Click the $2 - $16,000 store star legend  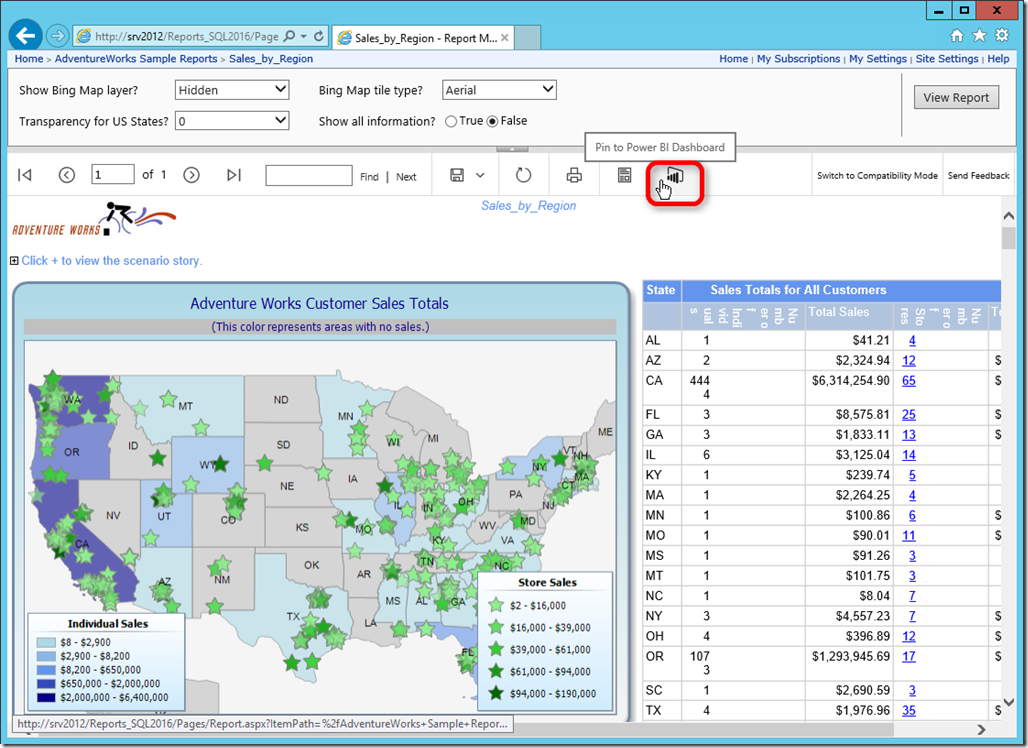pyautogui.click(x=496, y=604)
